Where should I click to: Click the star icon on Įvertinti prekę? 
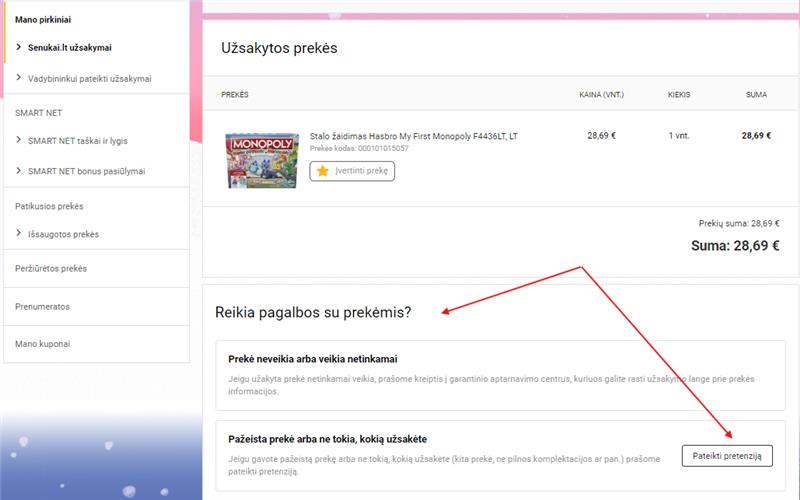pyautogui.click(x=322, y=171)
